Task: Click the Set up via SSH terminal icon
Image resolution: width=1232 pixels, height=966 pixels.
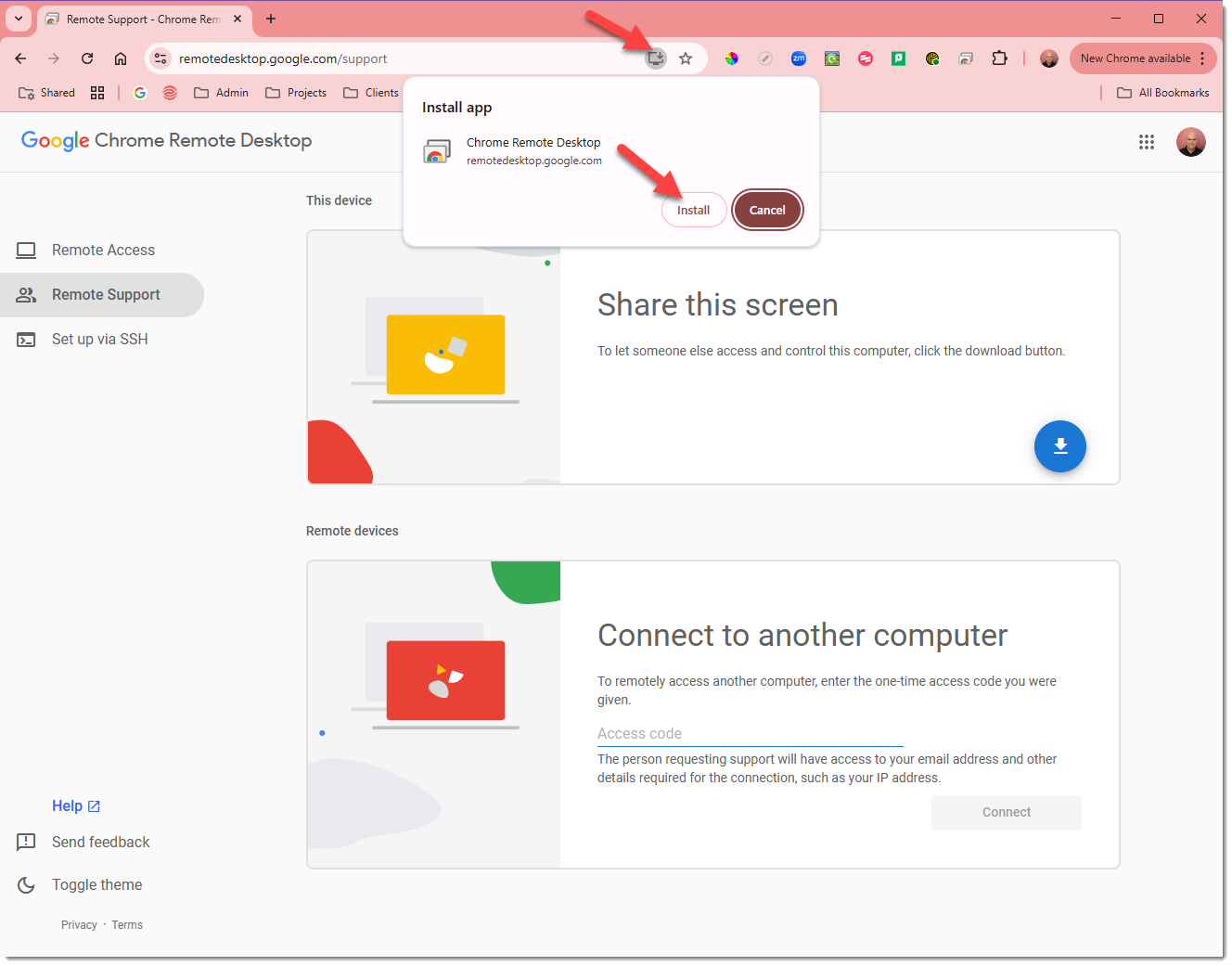Action: [26, 340]
